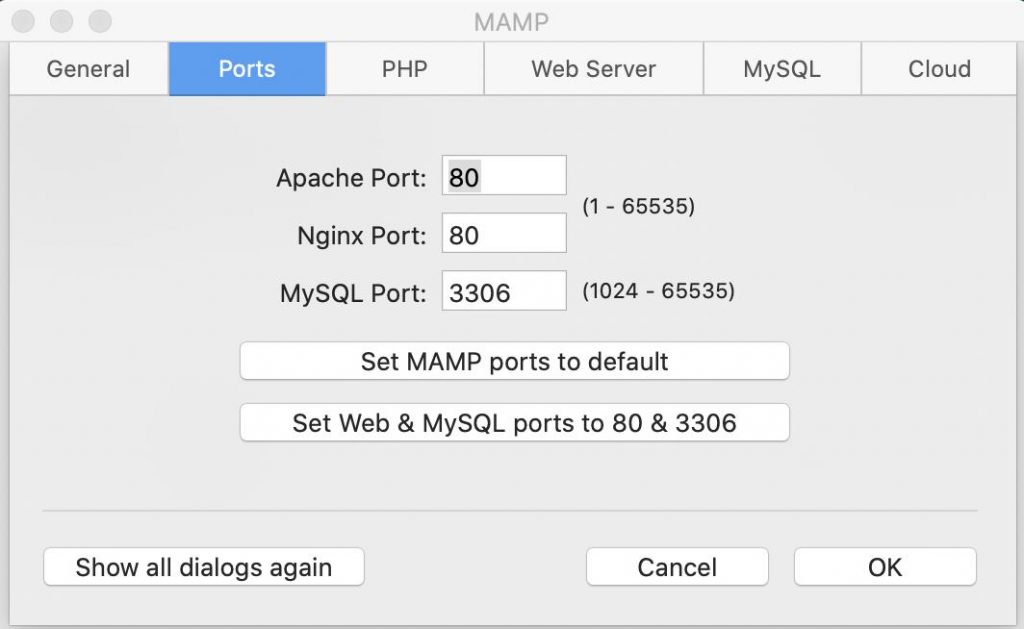Click the Nginx Port label
The image size is (1024, 629).
pos(362,236)
